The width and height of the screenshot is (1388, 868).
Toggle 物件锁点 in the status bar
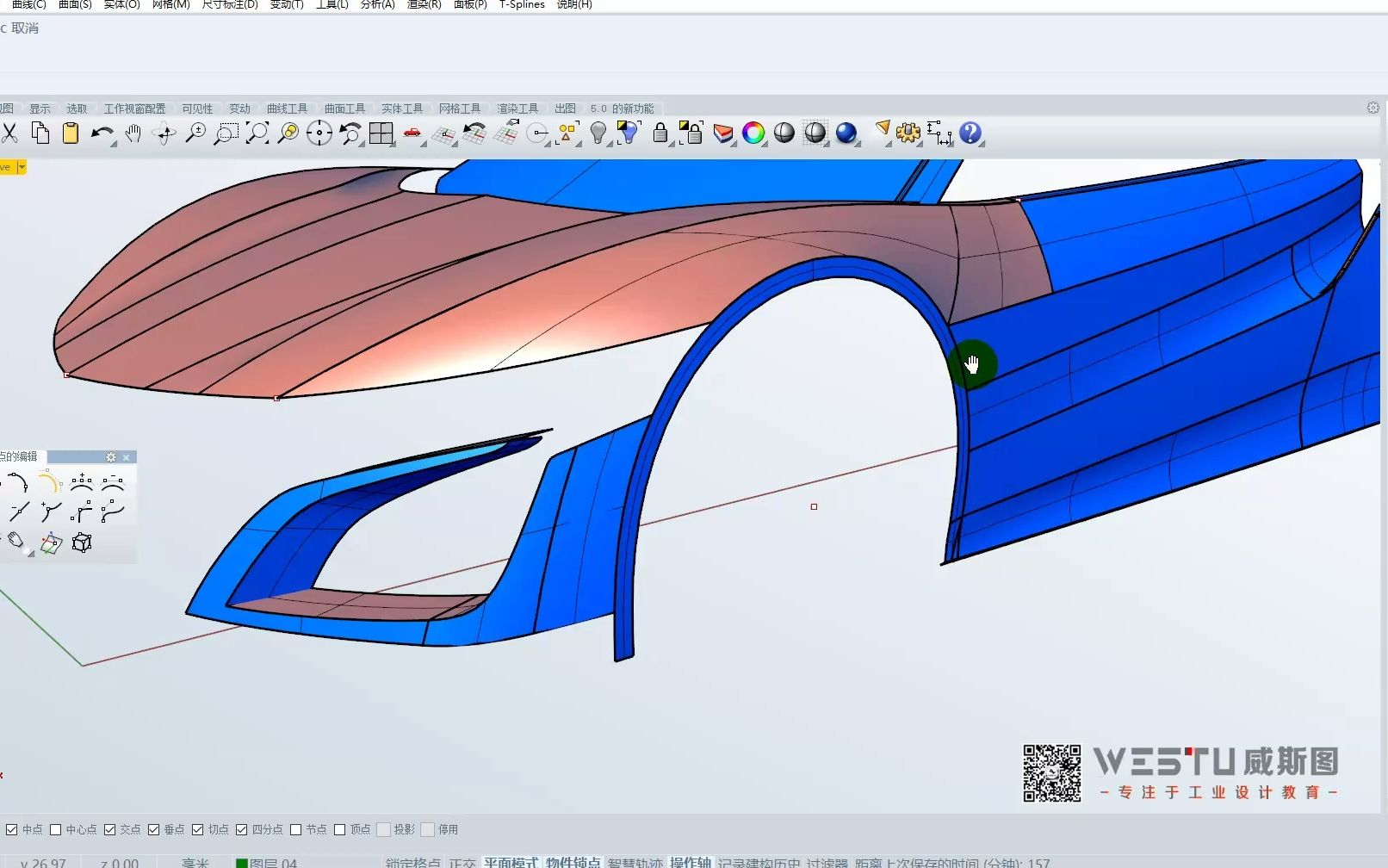[x=573, y=862]
